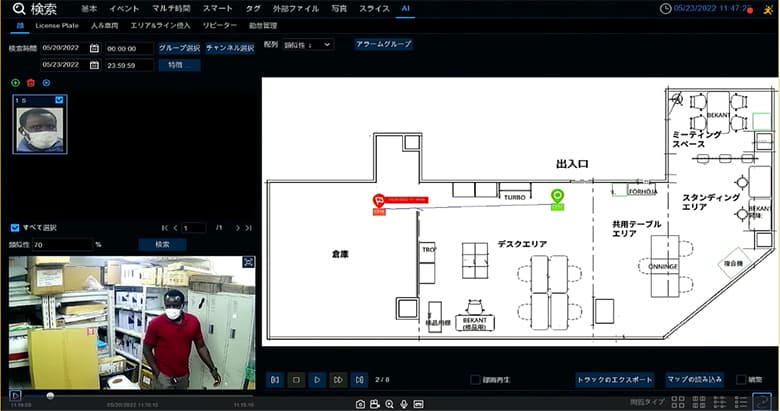Click トラックのエクスポート button

click(614, 380)
